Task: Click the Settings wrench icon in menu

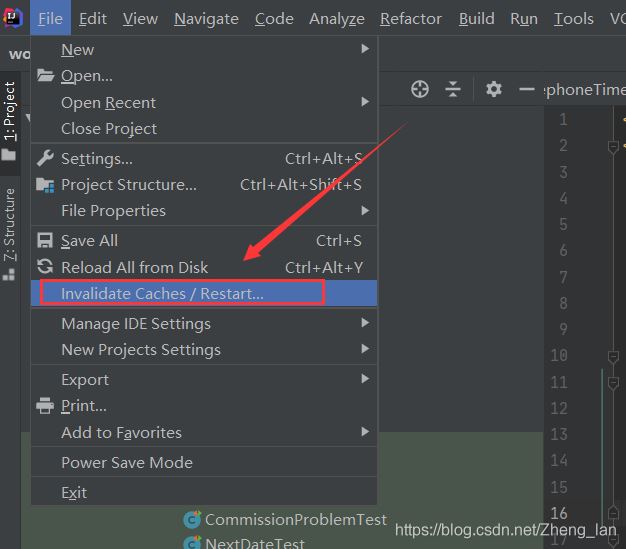Action: (x=45, y=158)
